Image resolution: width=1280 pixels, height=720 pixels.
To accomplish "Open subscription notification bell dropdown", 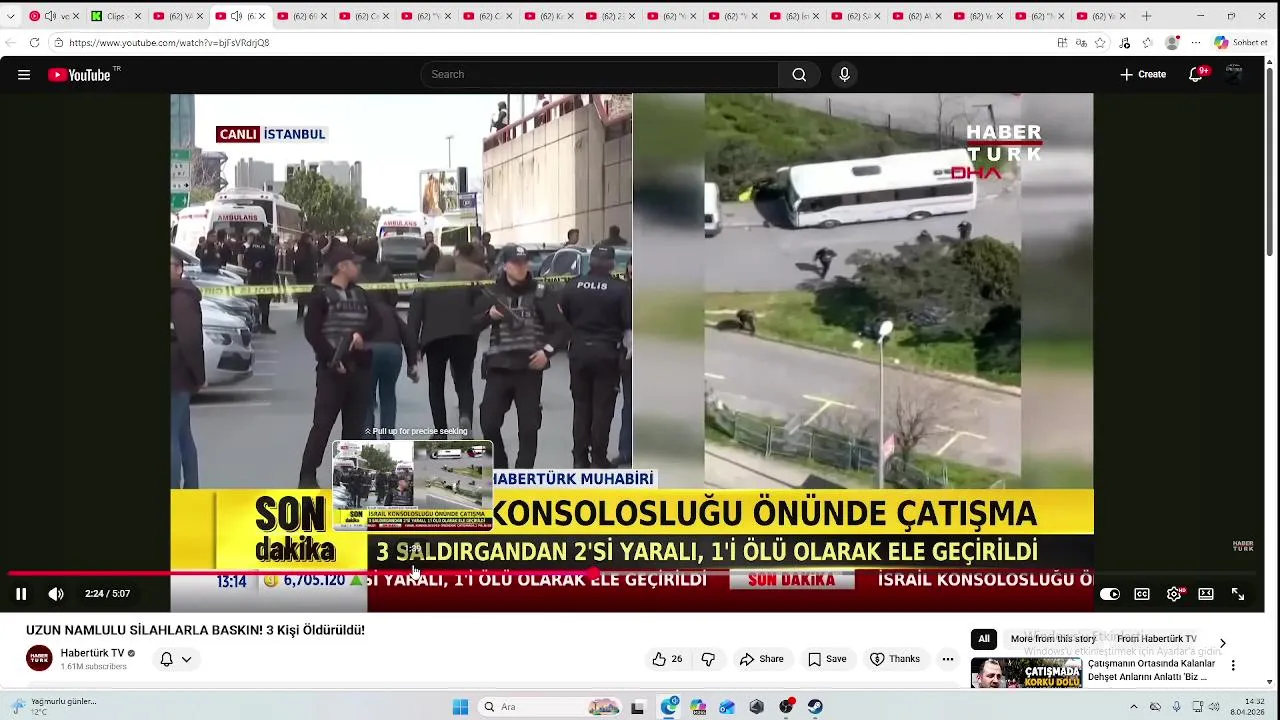I will coord(176,659).
